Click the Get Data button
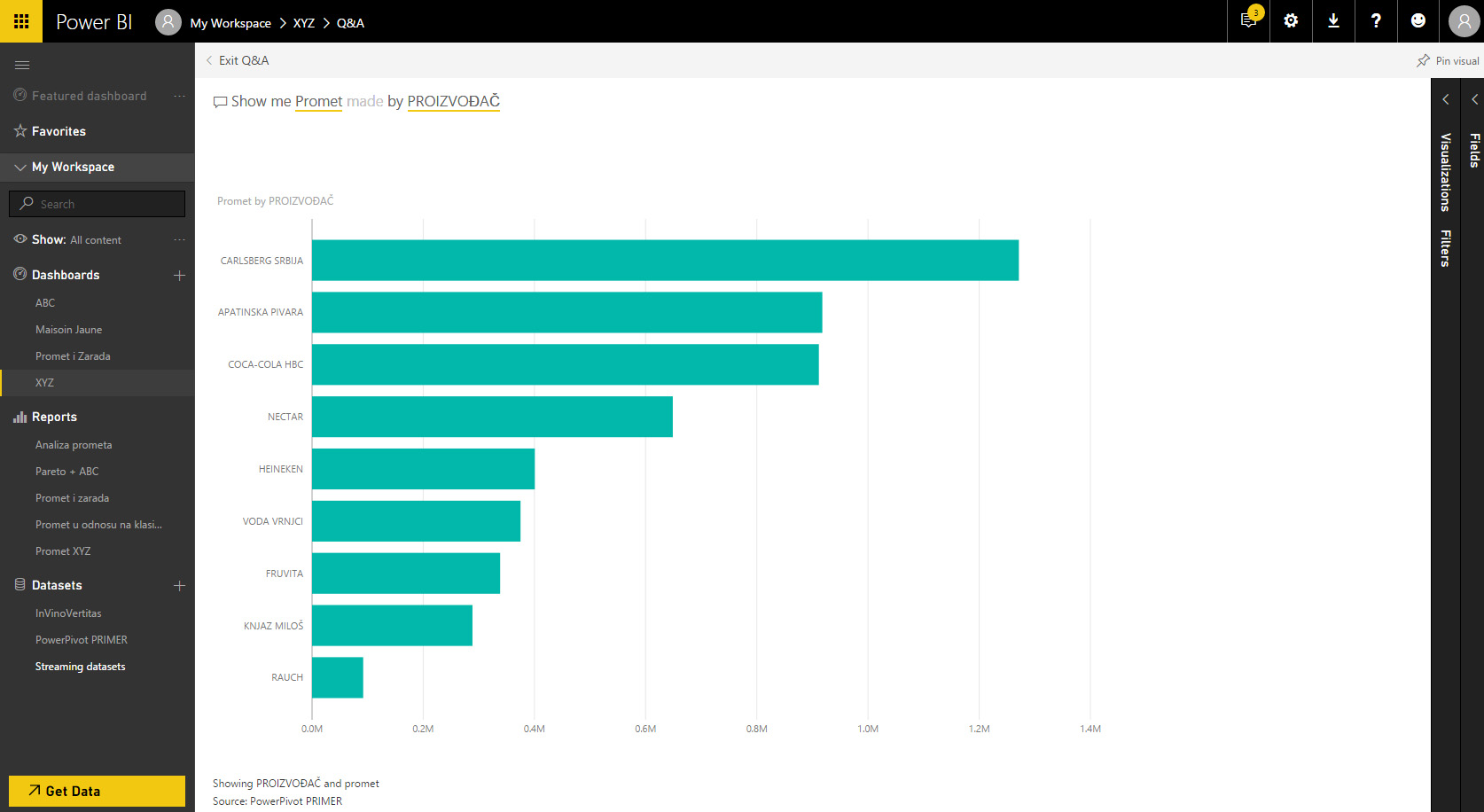Screen dimensions: 1484x812 pos(97,791)
